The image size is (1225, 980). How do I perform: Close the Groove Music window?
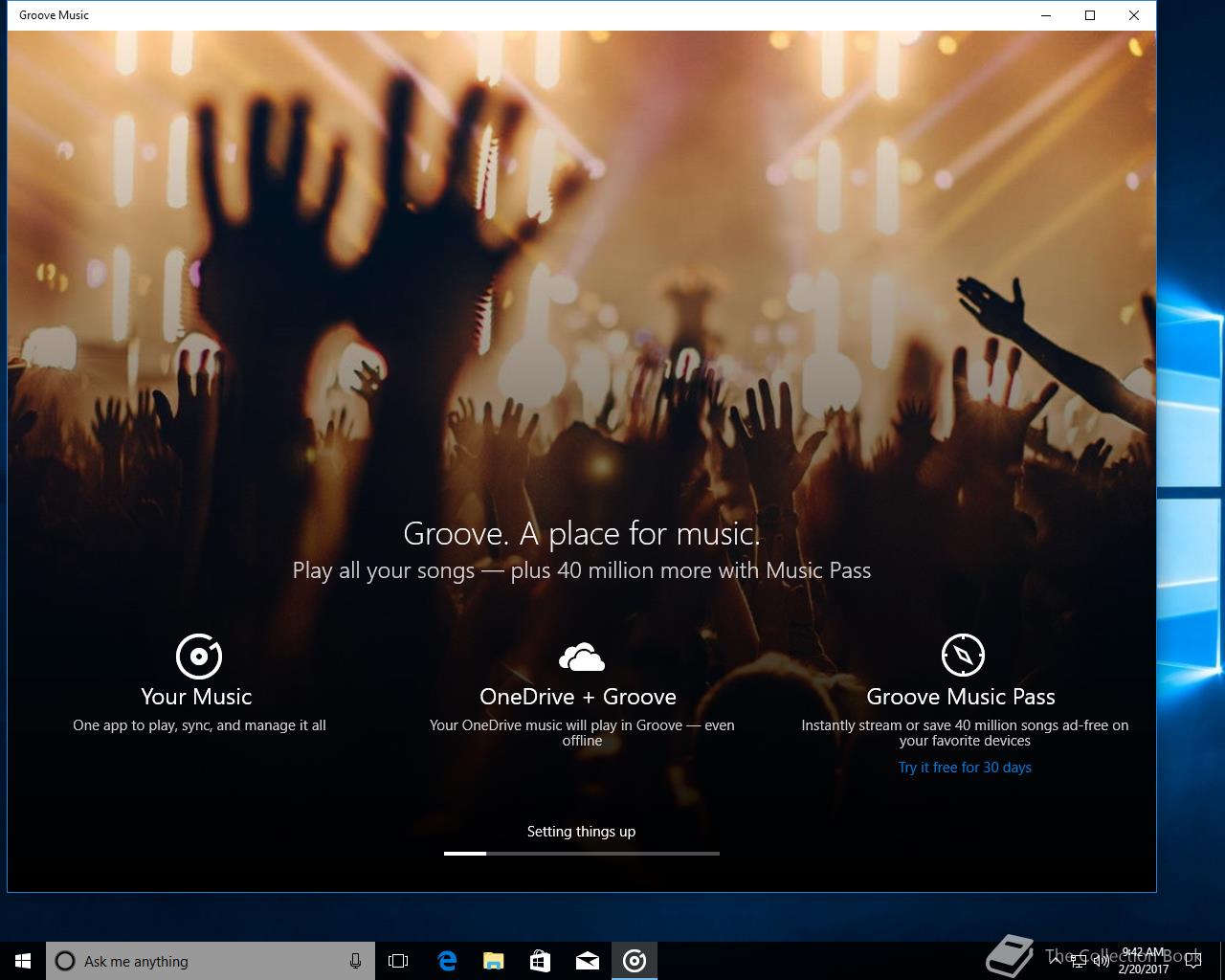point(1134,15)
